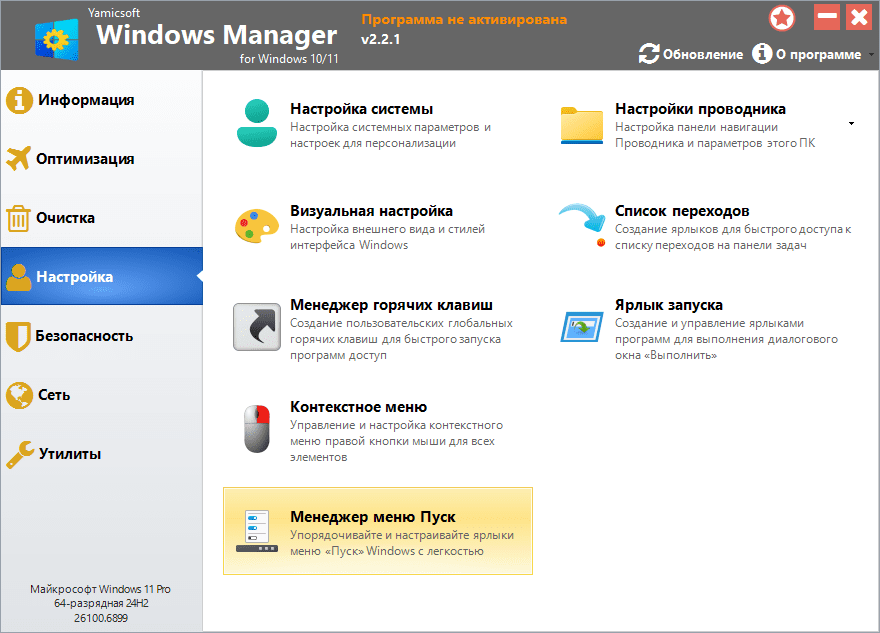Open Менеджер меню Пуск tile
The height and width of the screenshot is (633, 880).
pyautogui.click(x=378, y=531)
